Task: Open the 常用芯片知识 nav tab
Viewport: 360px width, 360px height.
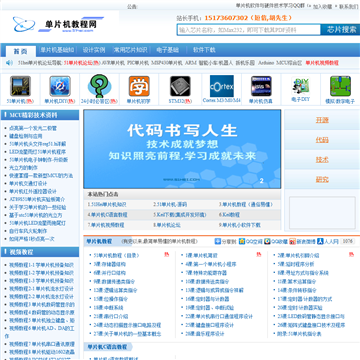Action: (x=130, y=50)
